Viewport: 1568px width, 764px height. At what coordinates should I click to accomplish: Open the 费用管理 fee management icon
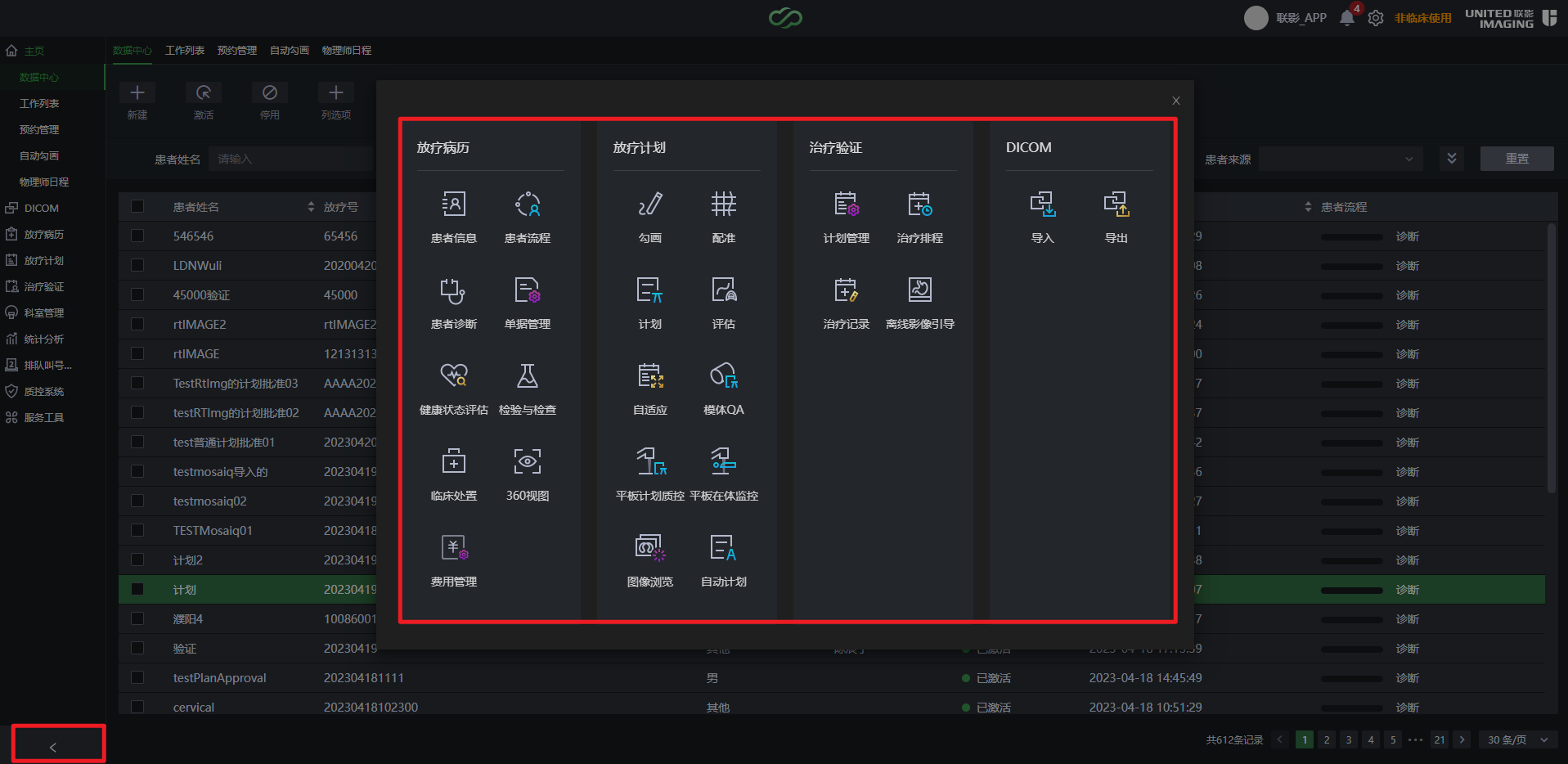[453, 558]
